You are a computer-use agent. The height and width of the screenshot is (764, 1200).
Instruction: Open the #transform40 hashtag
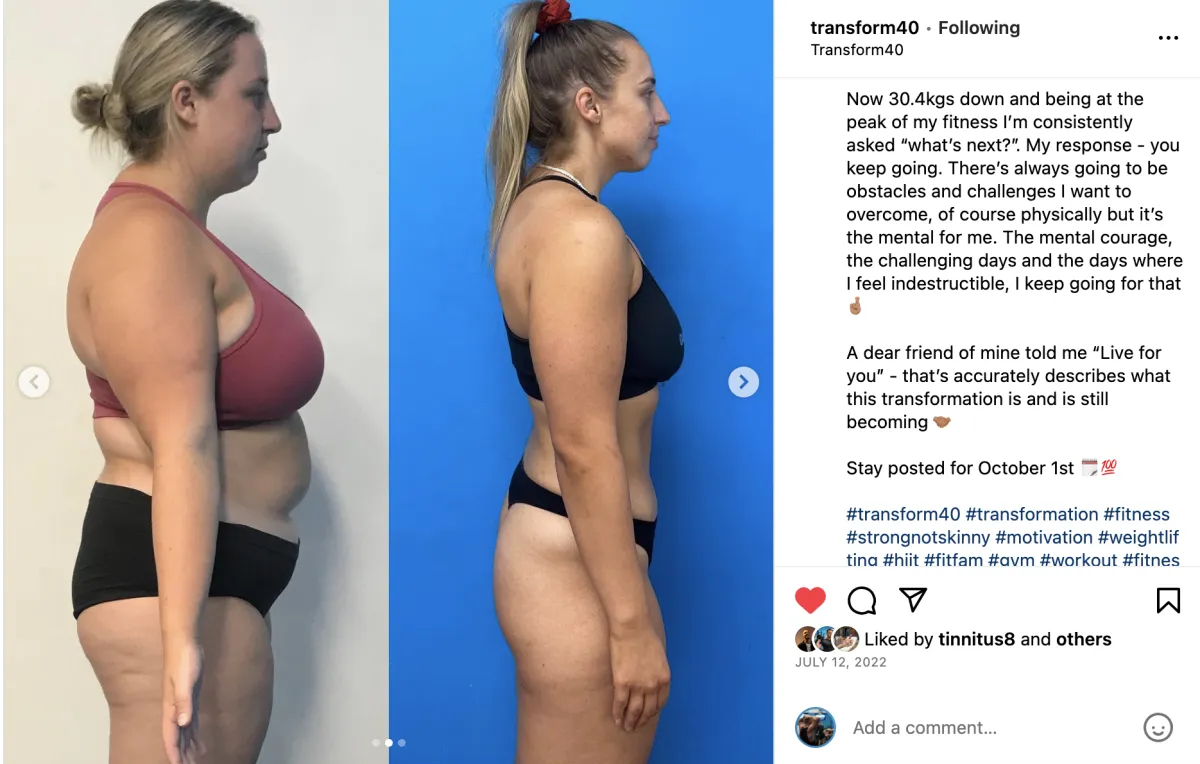(903, 514)
